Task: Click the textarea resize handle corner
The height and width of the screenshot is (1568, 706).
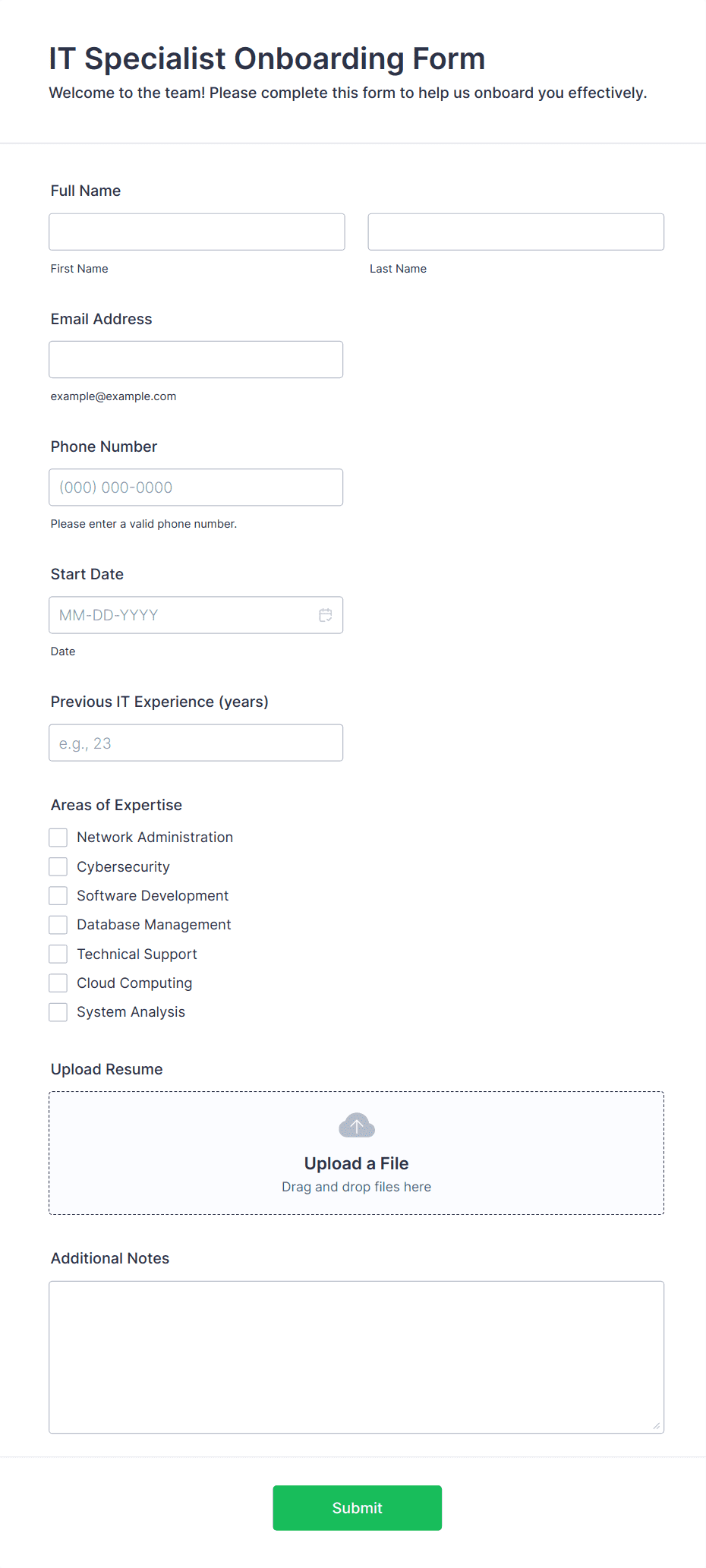Action: 657,1426
